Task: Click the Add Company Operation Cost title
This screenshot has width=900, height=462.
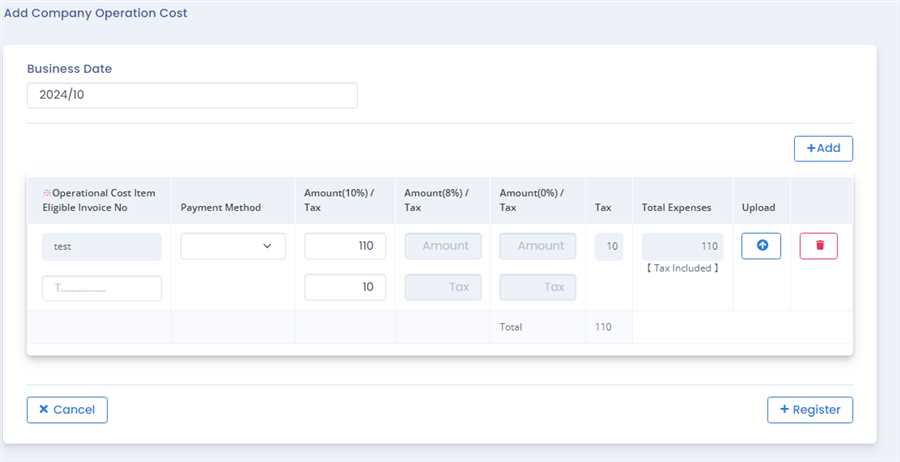Action: pyautogui.click(x=96, y=14)
